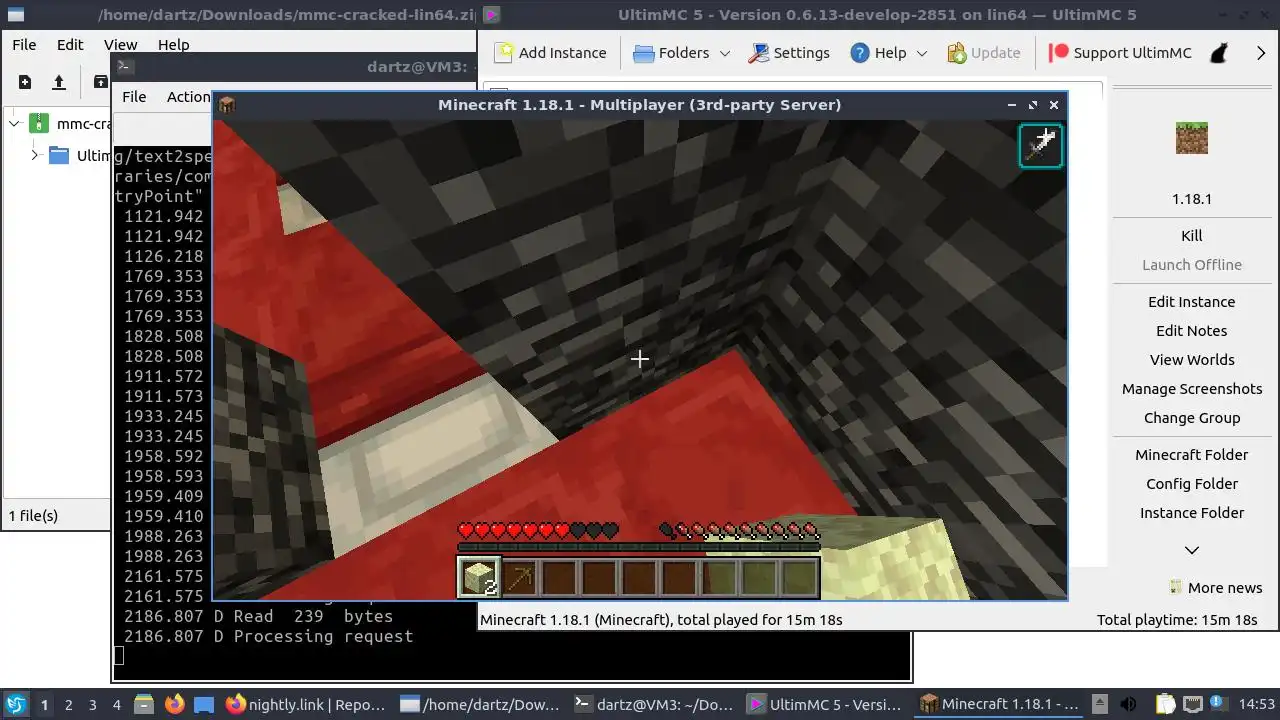Open the Folders dropdown in UltimMC
Viewport: 1280px width, 720px height.
[x=682, y=53]
